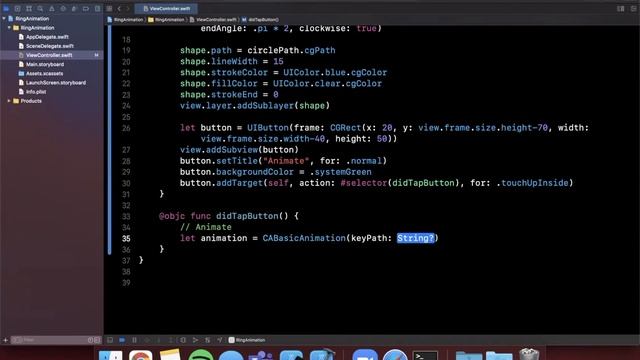Click the // Animate comment
Screen dimensions: 640x360
click(x=206, y=227)
